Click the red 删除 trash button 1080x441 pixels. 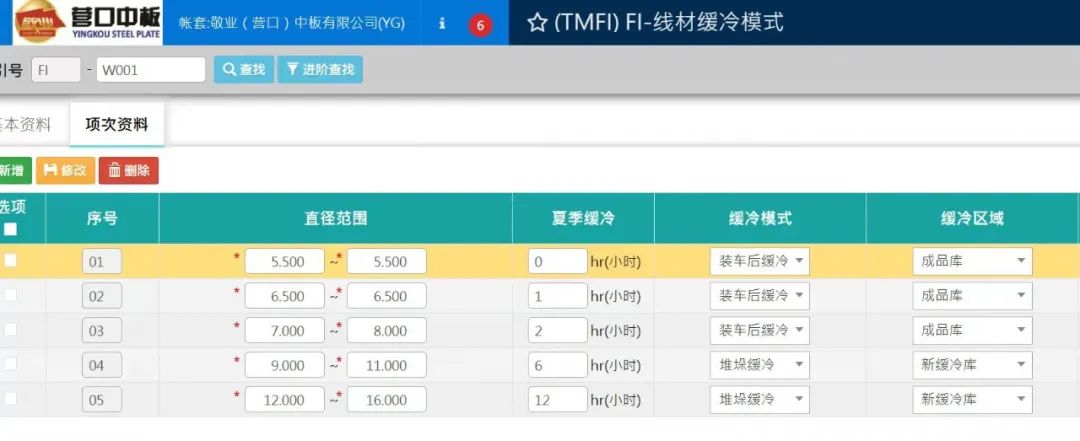pos(128,170)
